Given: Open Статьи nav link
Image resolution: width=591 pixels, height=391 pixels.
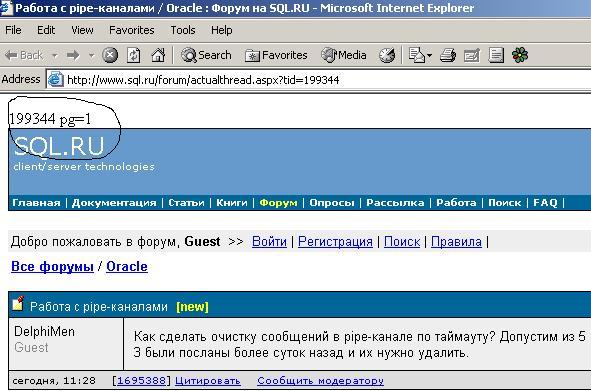Looking at the screenshot, I should point(186,203).
